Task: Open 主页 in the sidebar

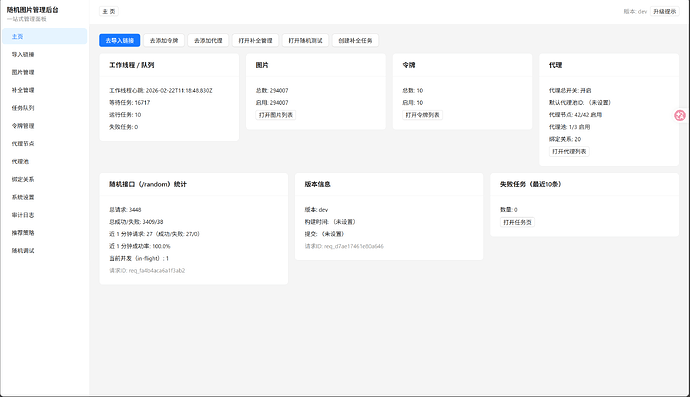Action: point(44,37)
